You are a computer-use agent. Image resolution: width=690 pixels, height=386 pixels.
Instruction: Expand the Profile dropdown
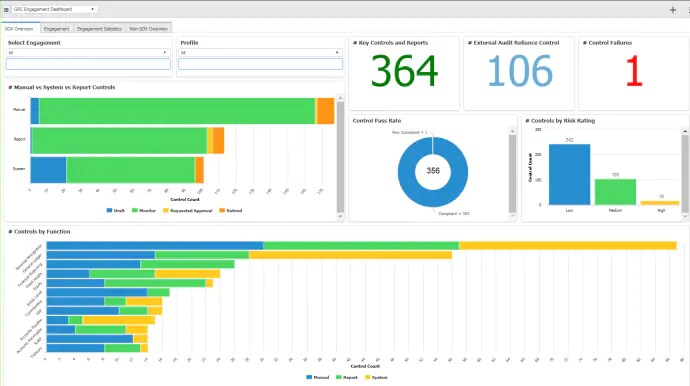(x=260, y=52)
